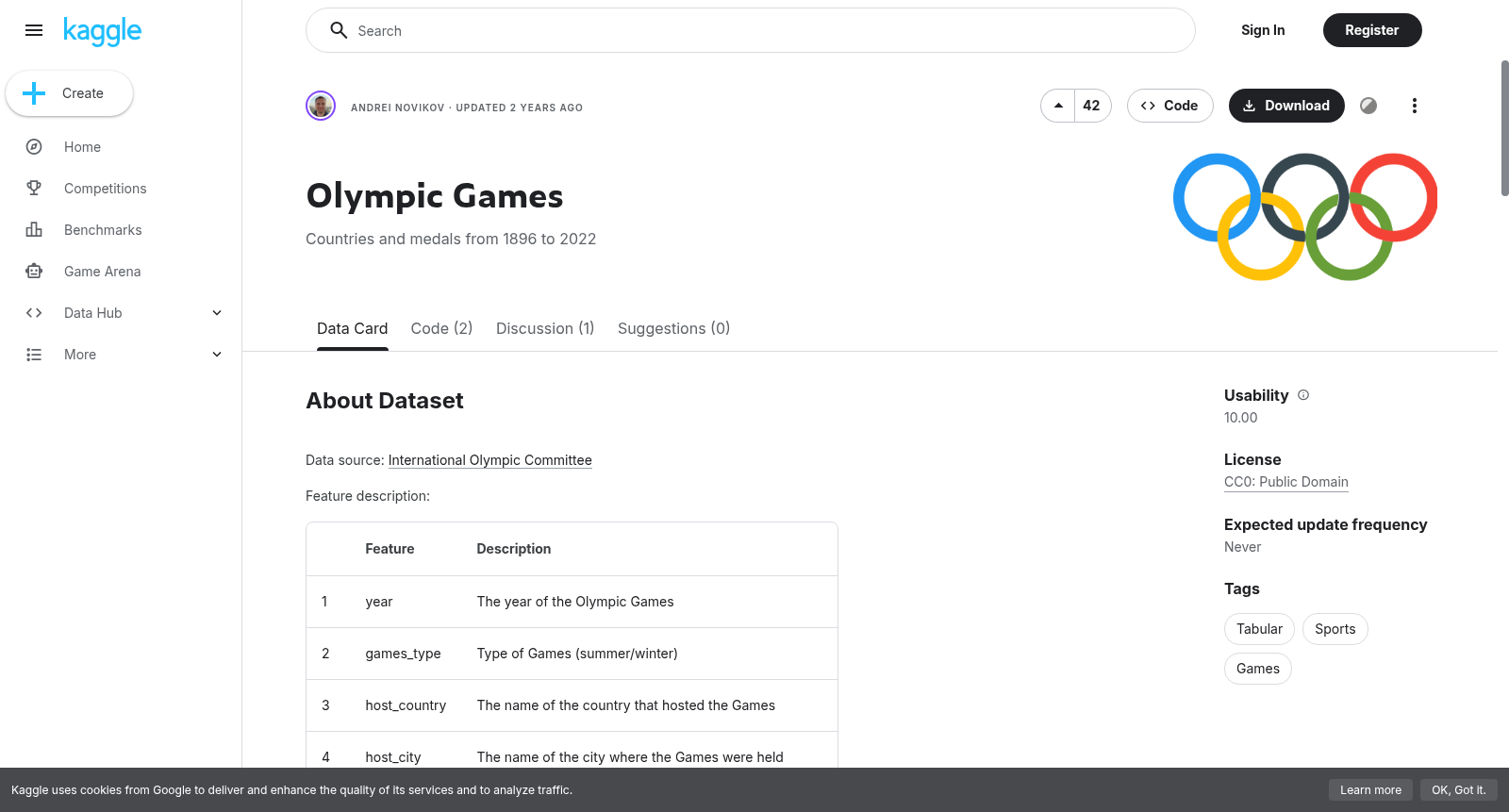Click the search magnifier icon
This screenshot has width=1509, height=812.
coord(339,30)
